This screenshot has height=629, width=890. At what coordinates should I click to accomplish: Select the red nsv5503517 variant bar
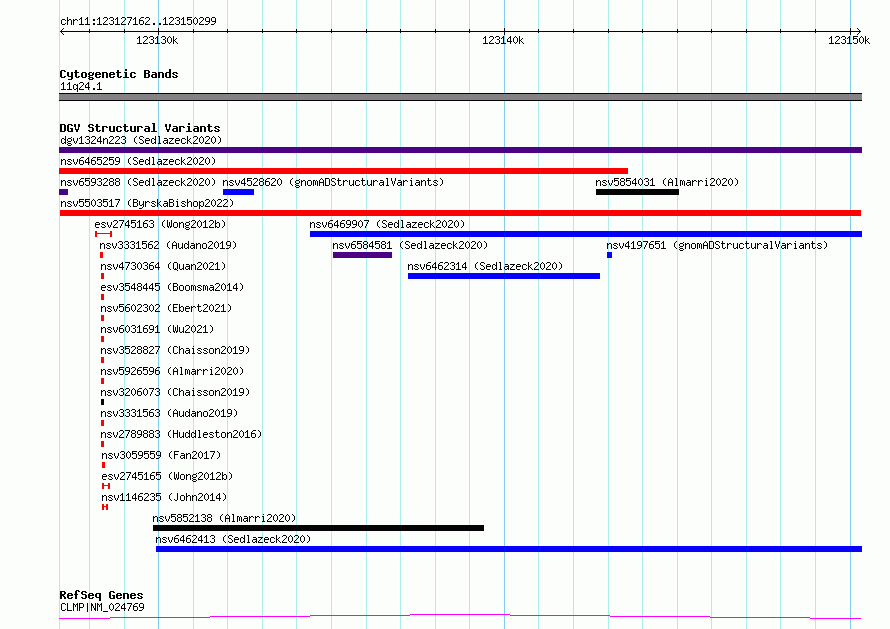click(x=460, y=213)
